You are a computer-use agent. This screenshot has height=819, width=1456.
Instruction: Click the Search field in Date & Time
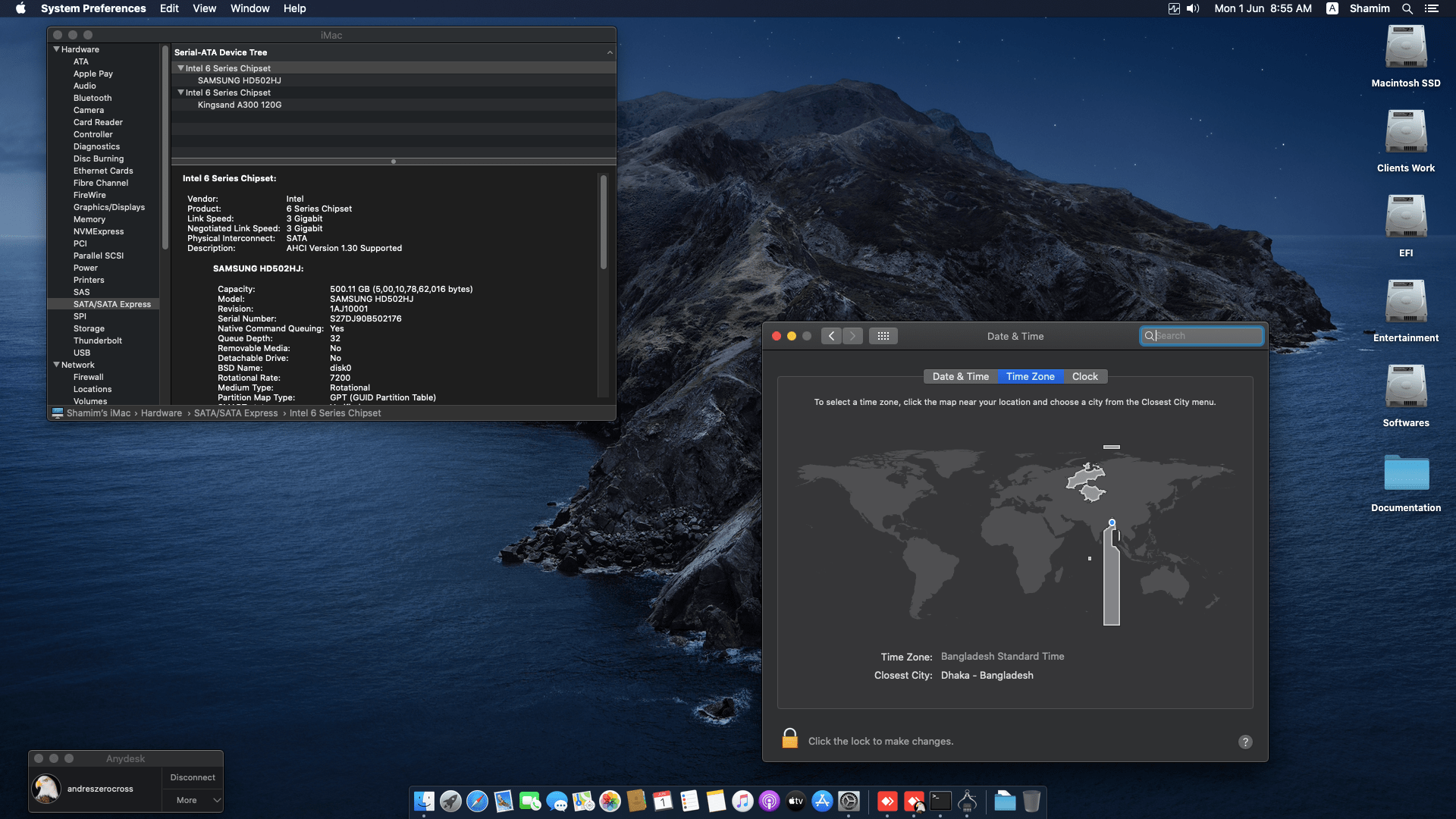pos(1206,336)
